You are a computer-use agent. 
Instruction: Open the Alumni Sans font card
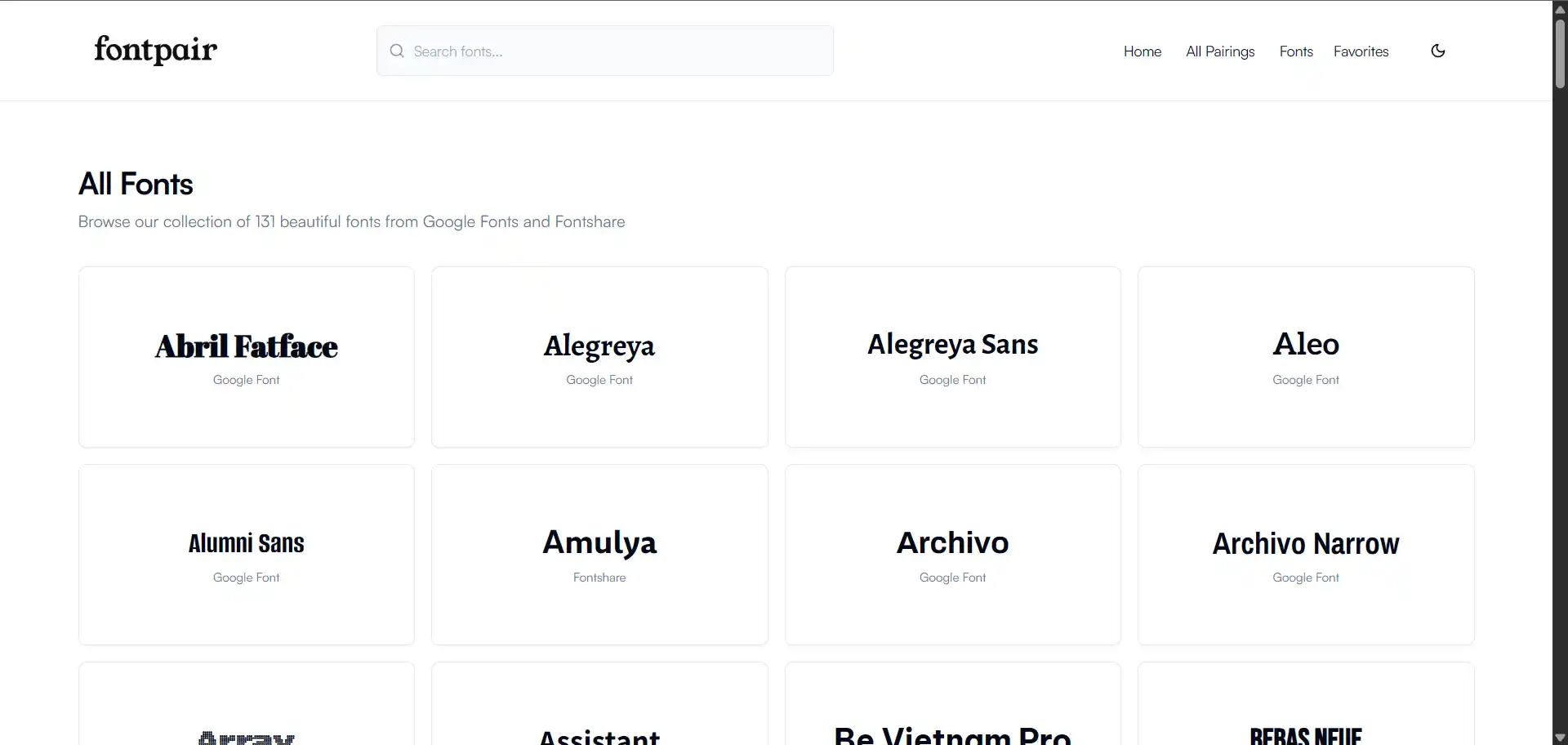tap(247, 555)
